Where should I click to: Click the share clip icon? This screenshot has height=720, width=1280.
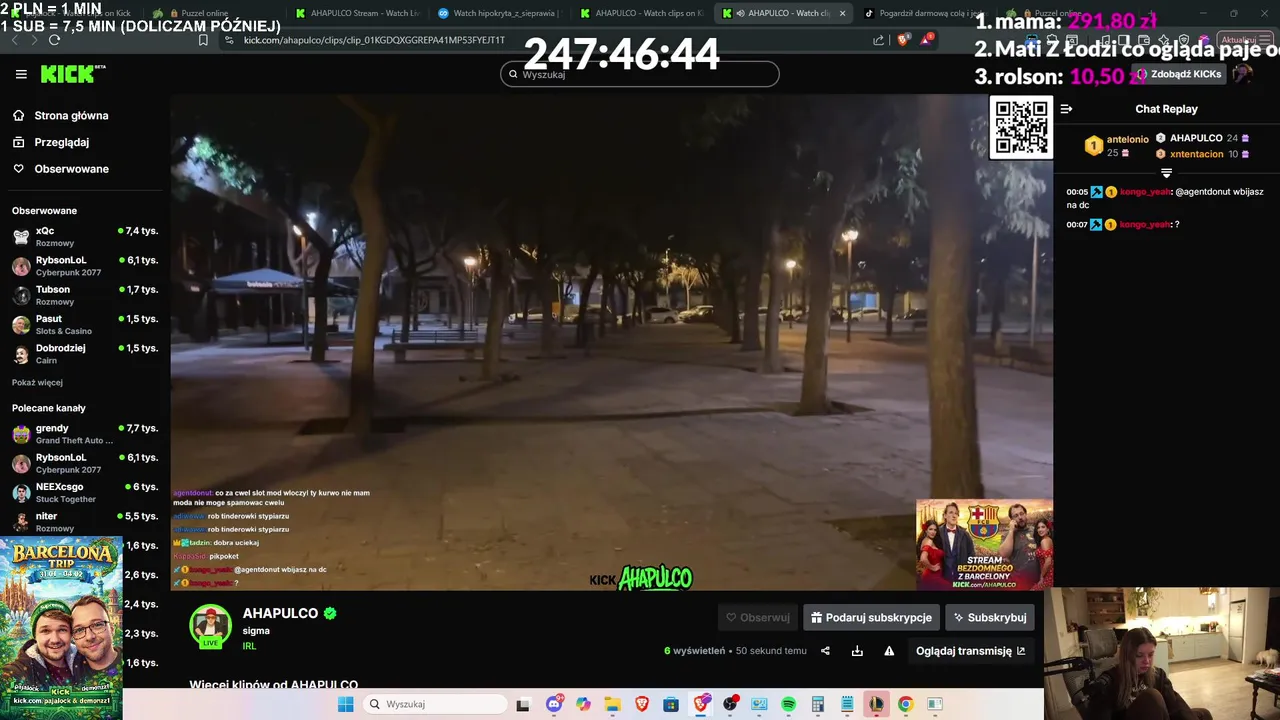coord(825,651)
